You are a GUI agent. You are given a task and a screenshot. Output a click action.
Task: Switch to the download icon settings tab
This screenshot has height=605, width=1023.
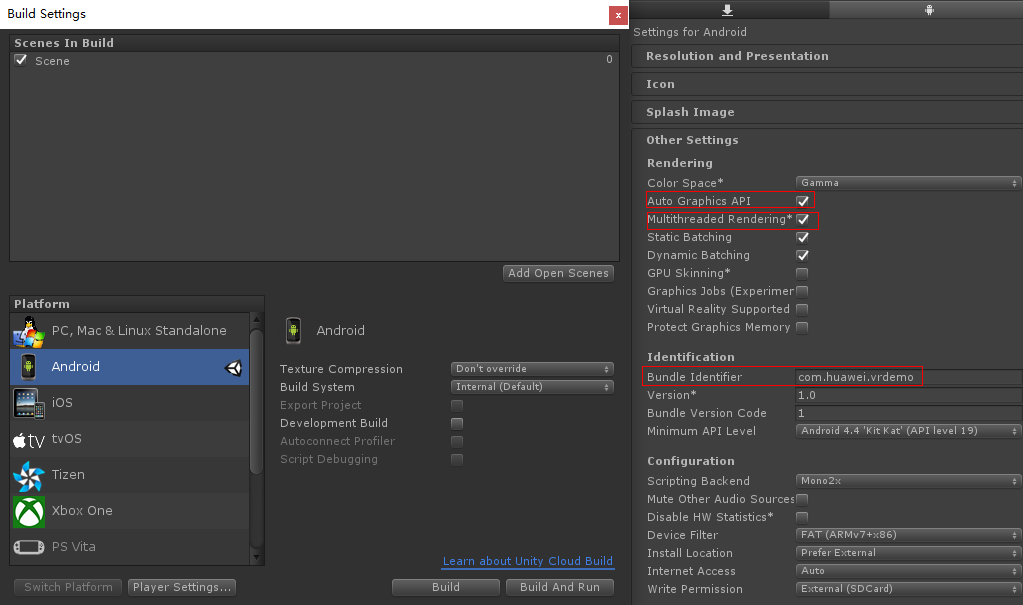click(x=727, y=9)
